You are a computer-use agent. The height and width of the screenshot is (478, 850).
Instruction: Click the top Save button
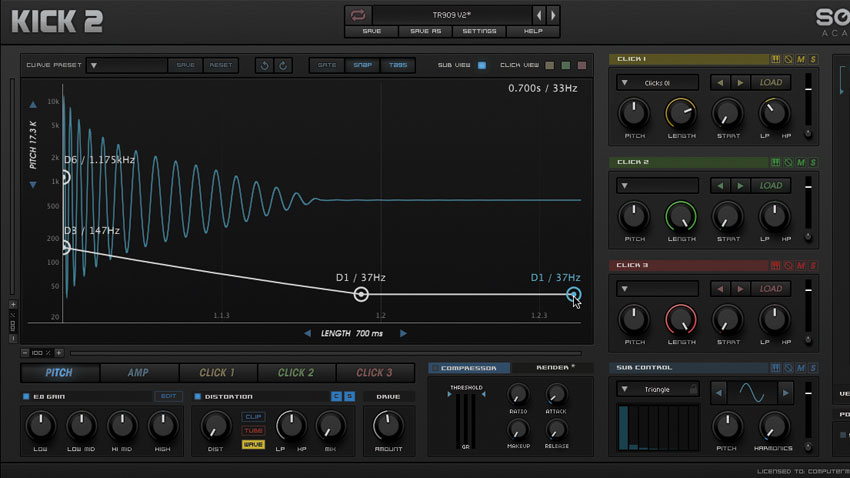372,31
